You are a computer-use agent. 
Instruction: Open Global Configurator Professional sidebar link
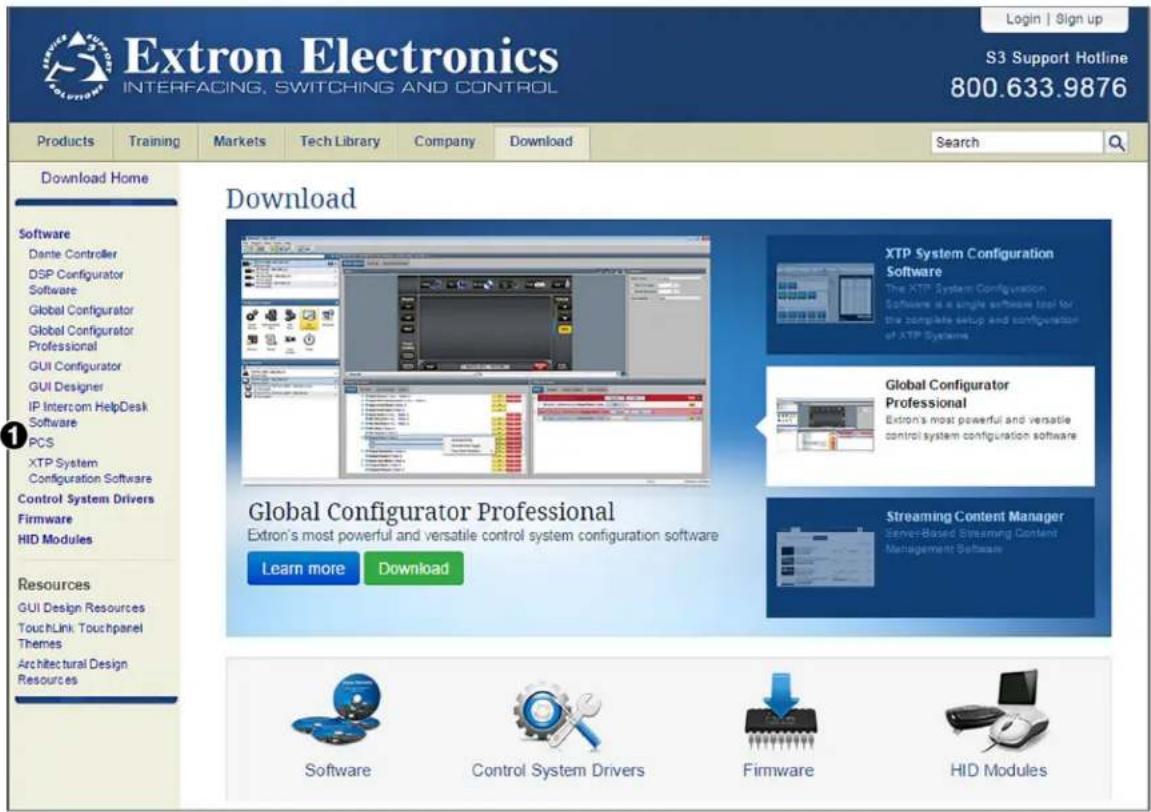(x=81, y=338)
